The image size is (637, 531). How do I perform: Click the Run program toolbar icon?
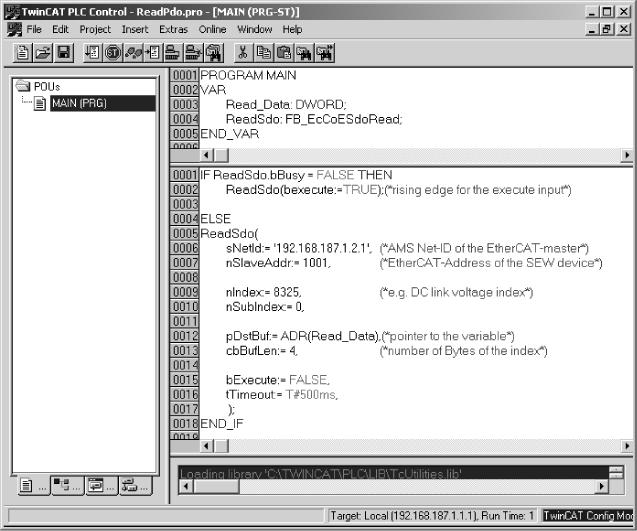pos(93,53)
